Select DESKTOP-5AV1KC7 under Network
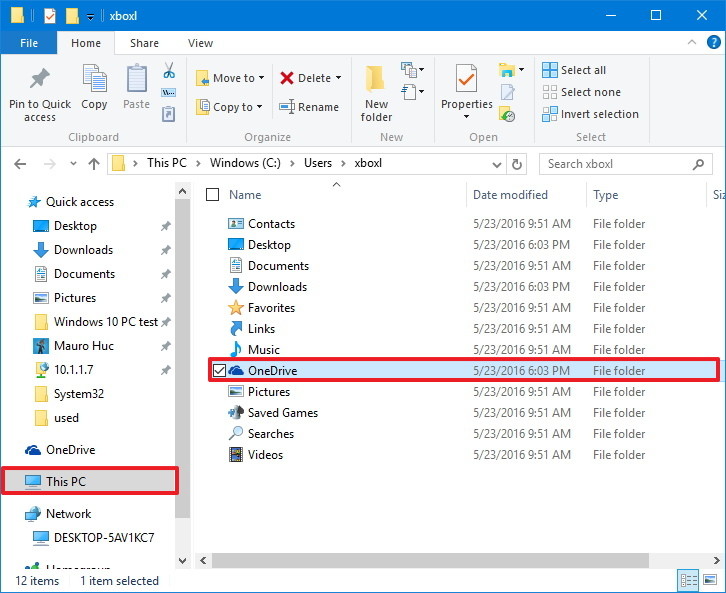 pos(104,538)
